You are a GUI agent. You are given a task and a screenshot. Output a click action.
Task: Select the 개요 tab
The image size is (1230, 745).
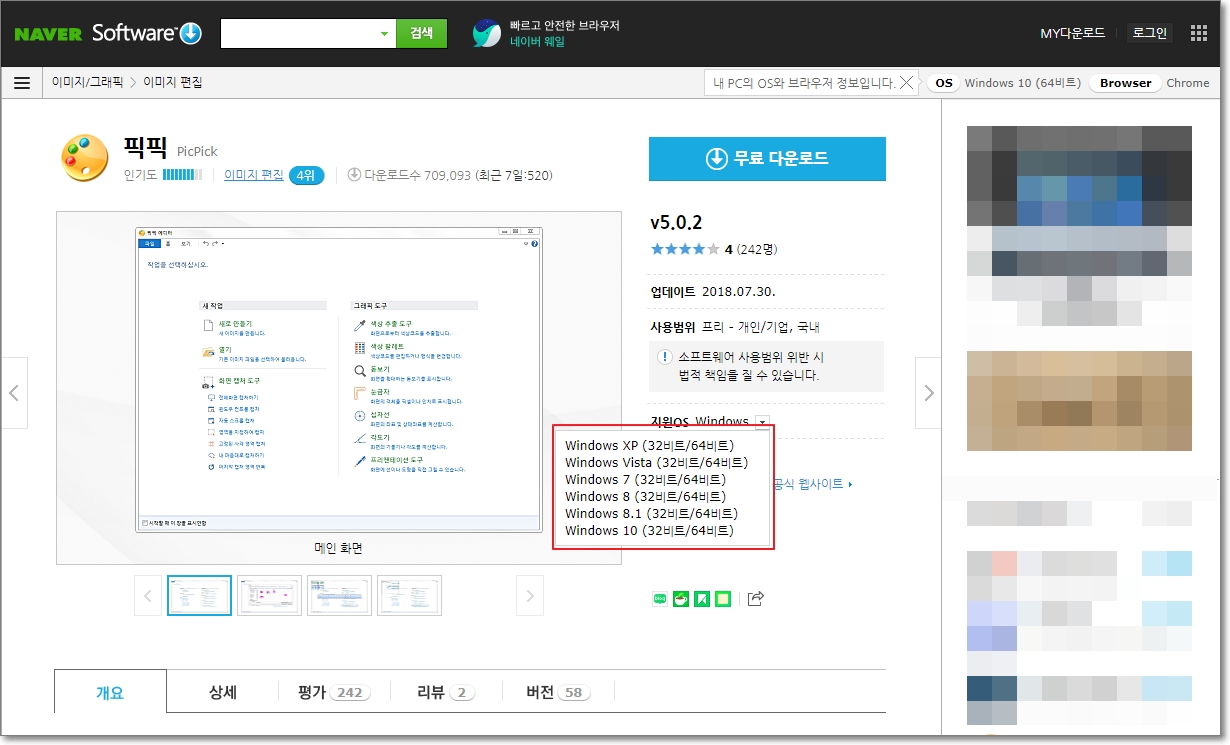(x=110, y=692)
